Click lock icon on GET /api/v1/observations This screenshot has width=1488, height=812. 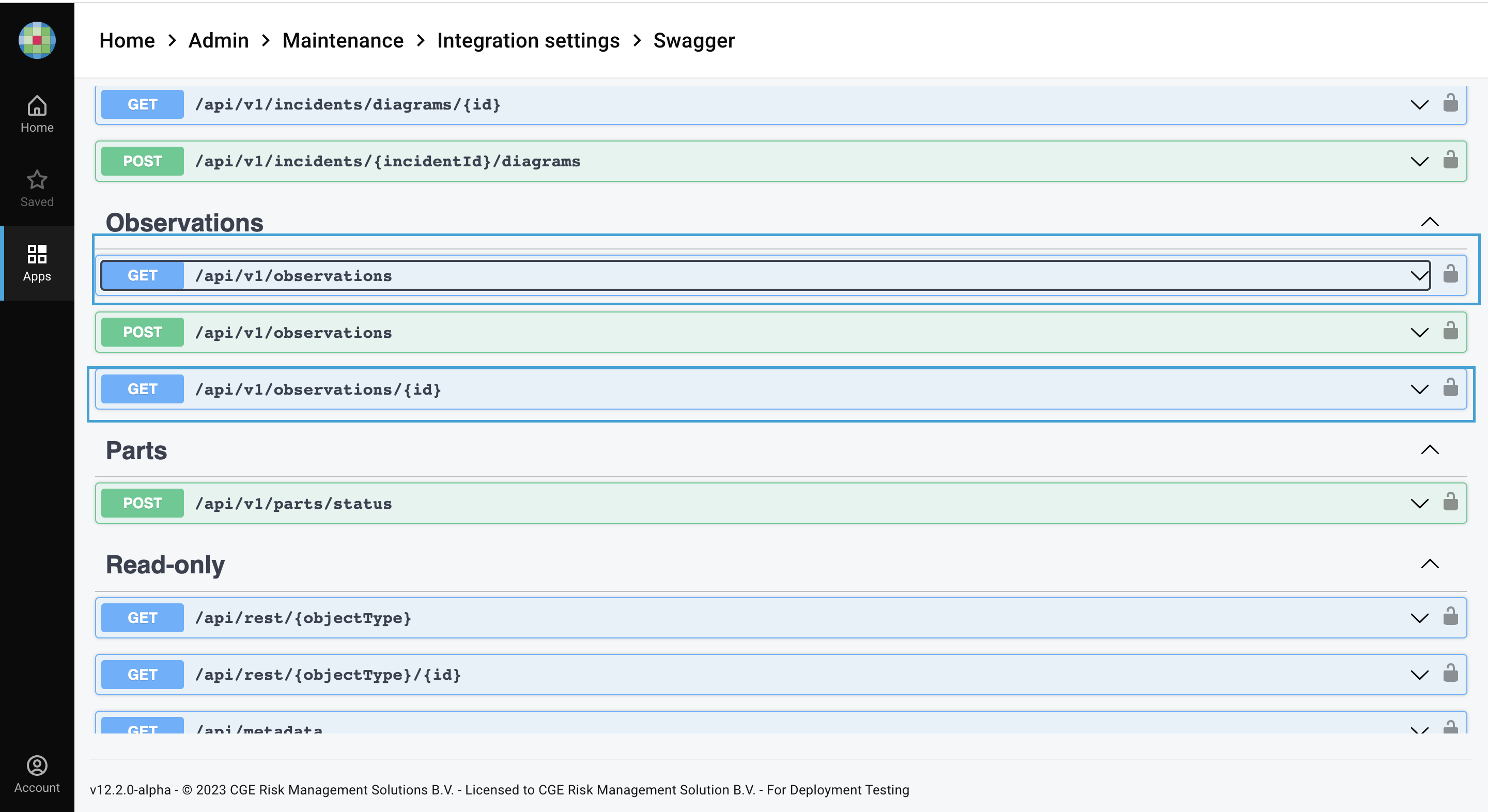tap(1450, 274)
